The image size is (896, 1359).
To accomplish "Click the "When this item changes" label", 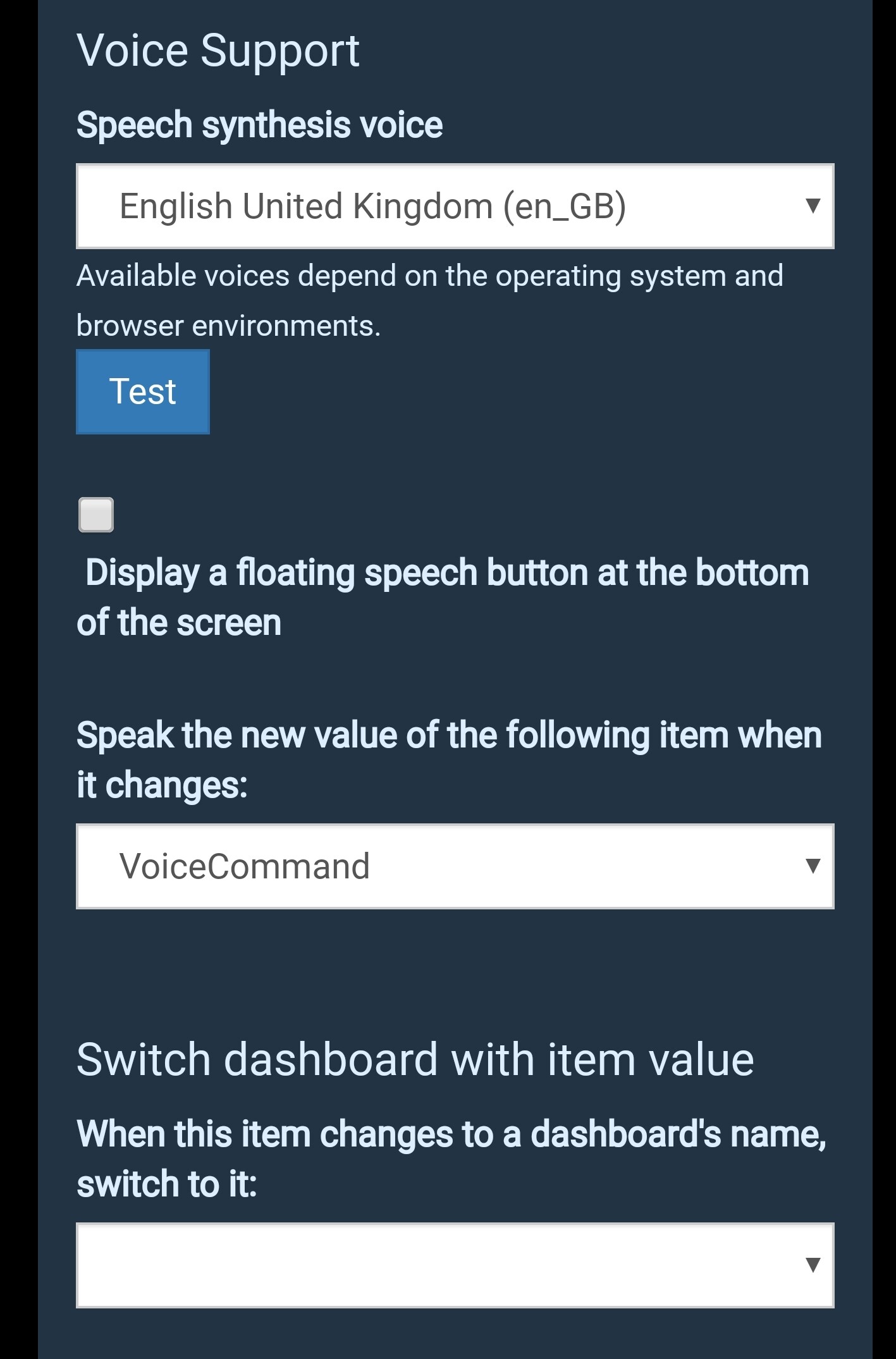I will (451, 1134).
